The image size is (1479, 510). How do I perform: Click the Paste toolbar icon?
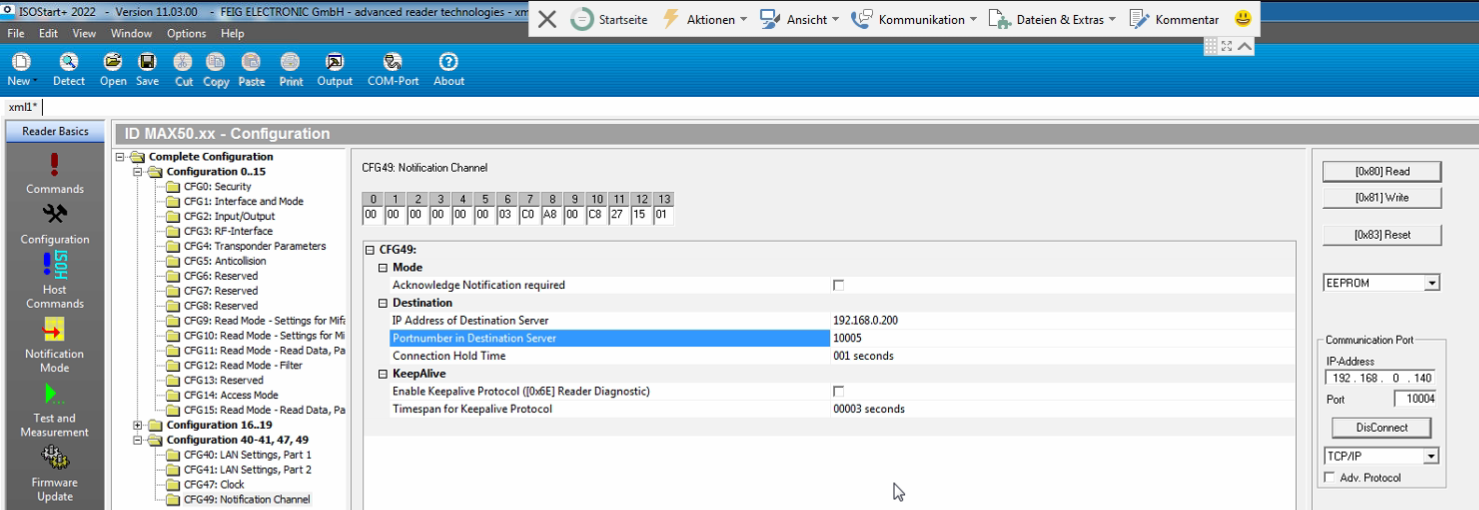point(251,63)
